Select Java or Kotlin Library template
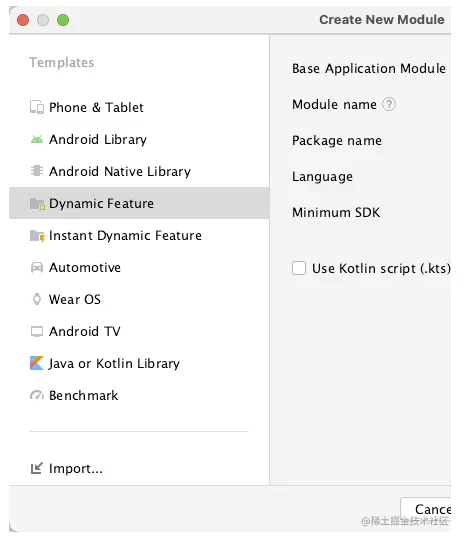This screenshot has width=463, height=541. (x=139, y=363)
